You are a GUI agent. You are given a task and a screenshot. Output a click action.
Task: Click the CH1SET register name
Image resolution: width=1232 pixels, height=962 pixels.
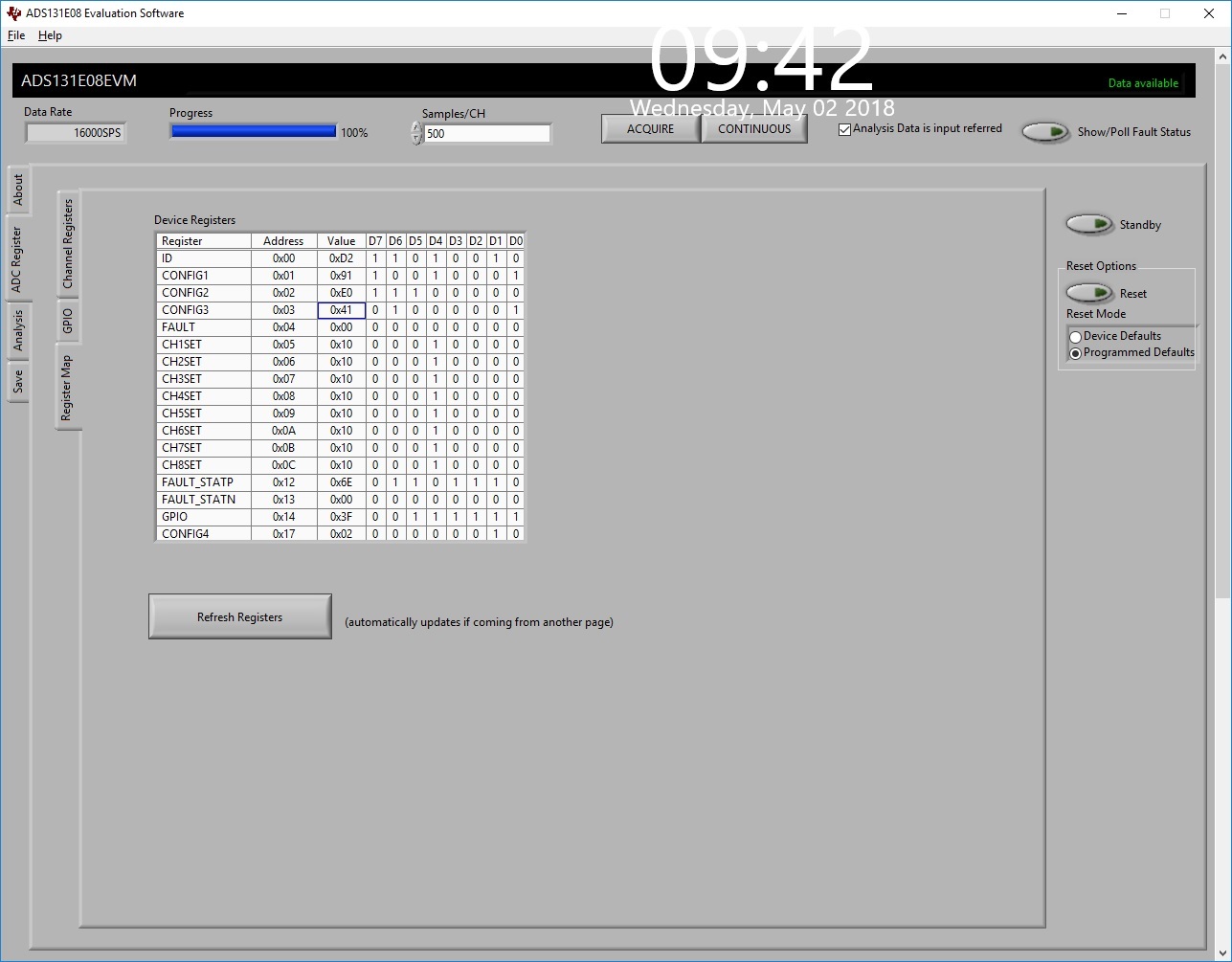(204, 345)
